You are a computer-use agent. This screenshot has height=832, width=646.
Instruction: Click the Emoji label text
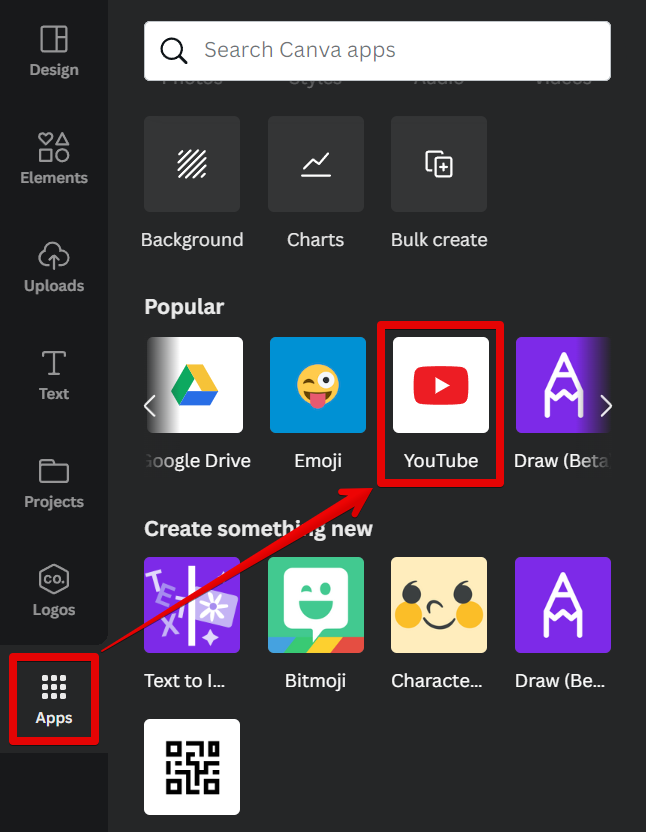coord(318,461)
